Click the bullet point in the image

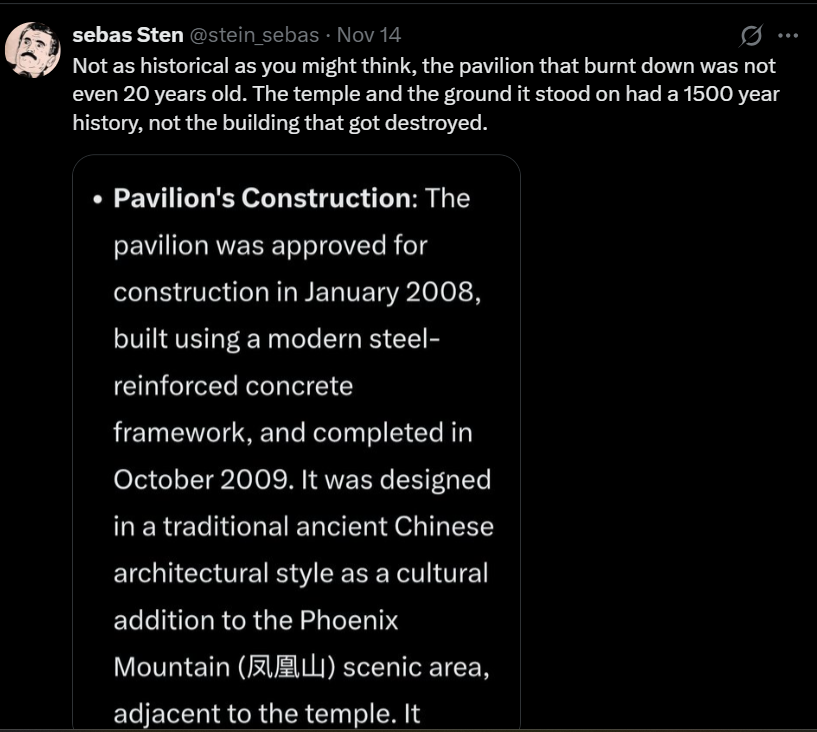tap(98, 199)
